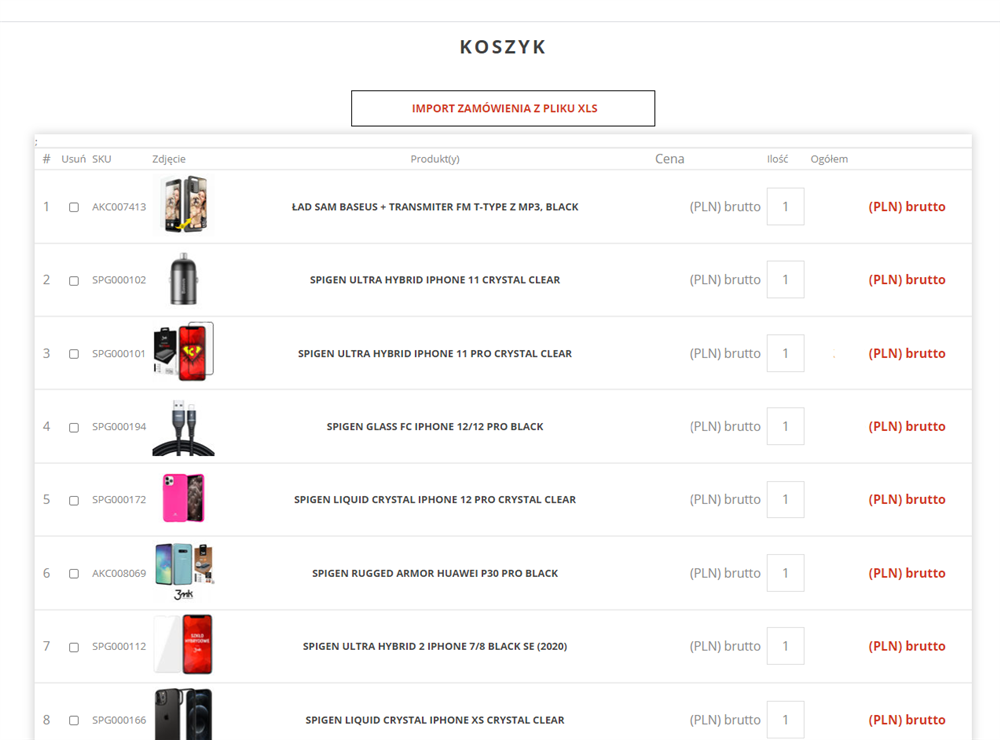Click car charger thumbnail in row 2

(183, 279)
